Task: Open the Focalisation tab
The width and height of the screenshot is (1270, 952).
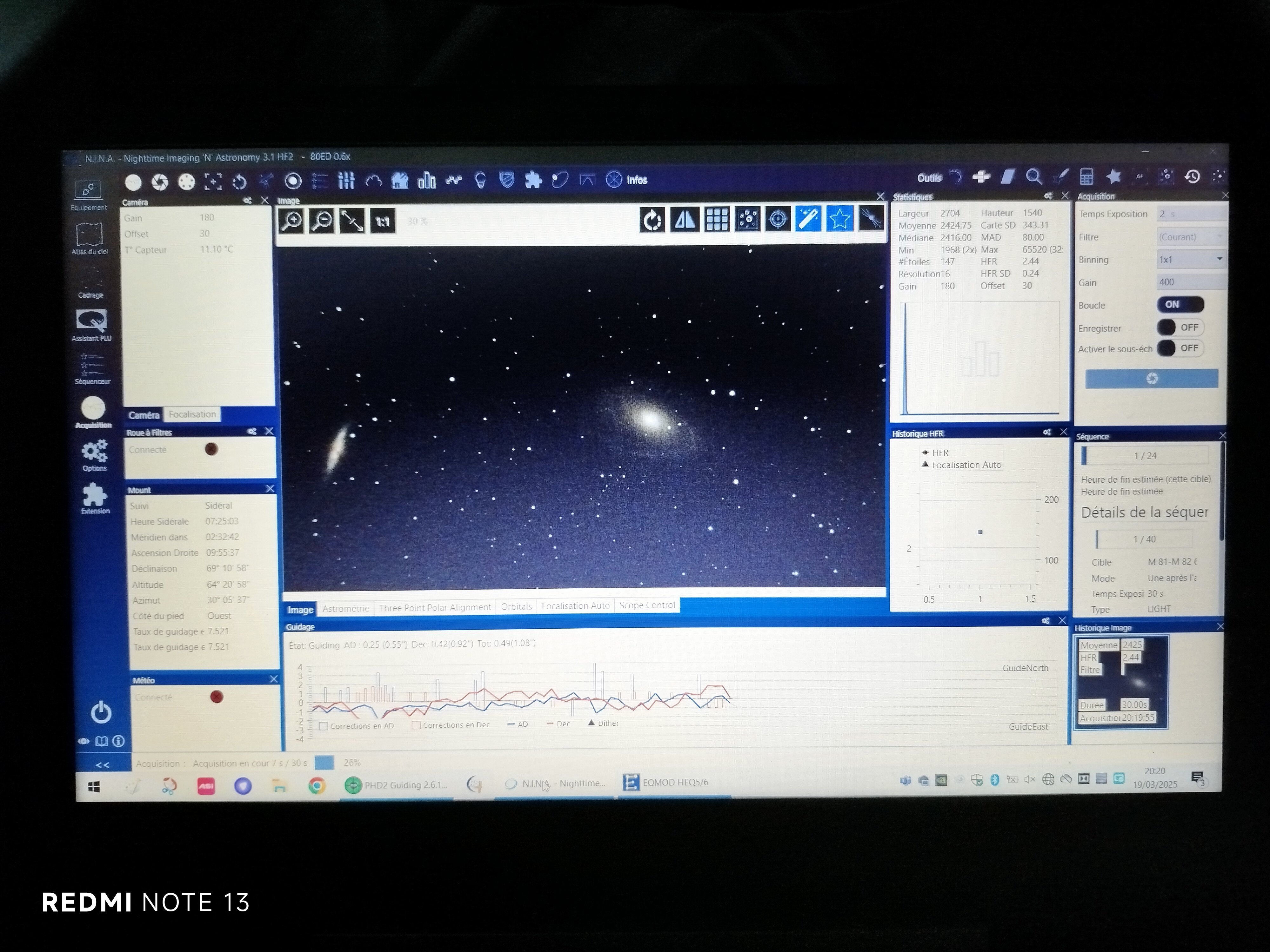Action: coord(192,414)
